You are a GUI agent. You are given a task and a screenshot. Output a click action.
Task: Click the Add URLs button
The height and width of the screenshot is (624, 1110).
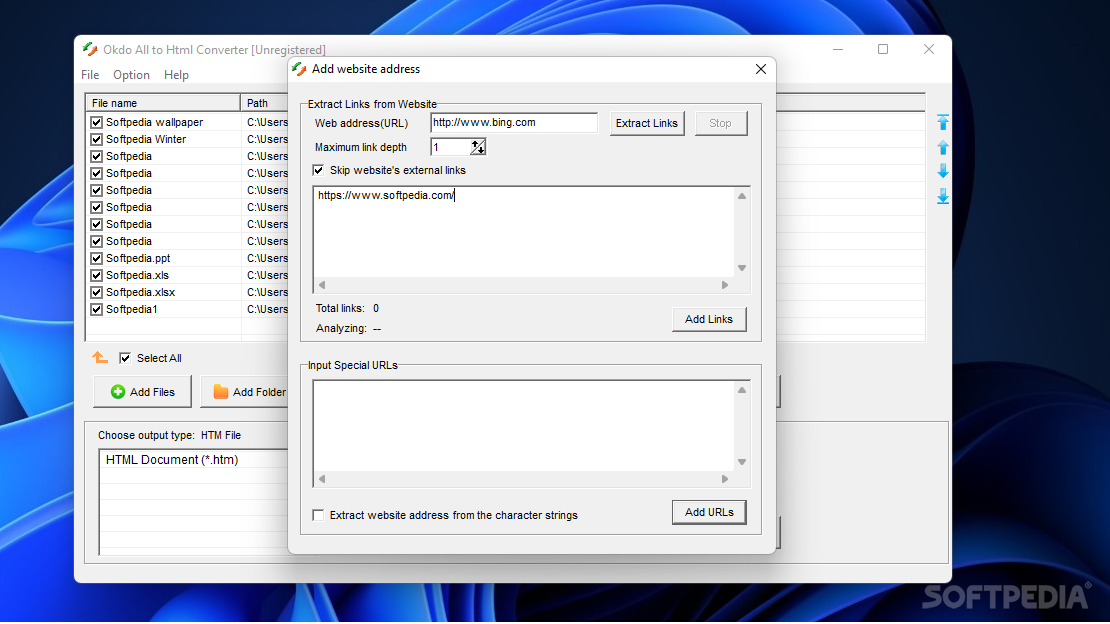tap(709, 512)
